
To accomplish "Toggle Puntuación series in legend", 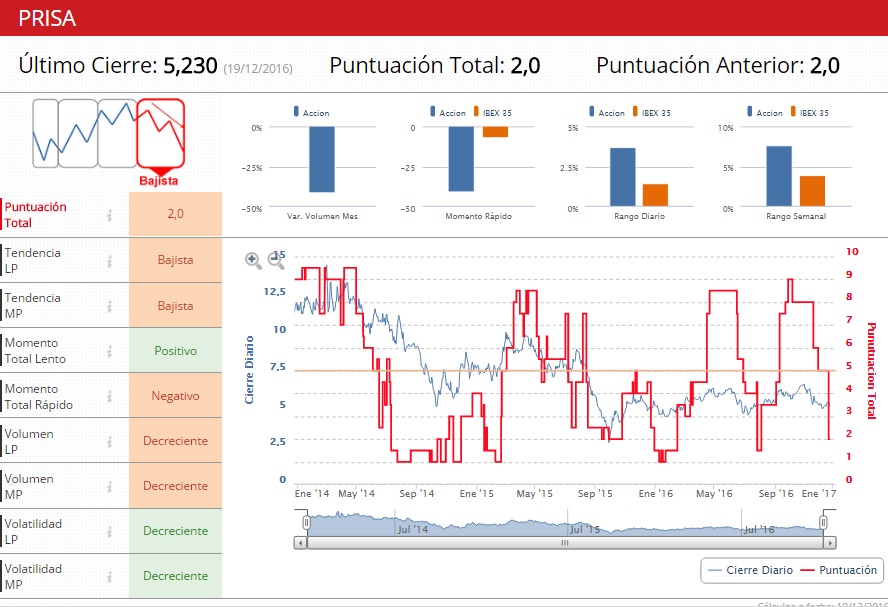I will click(839, 570).
